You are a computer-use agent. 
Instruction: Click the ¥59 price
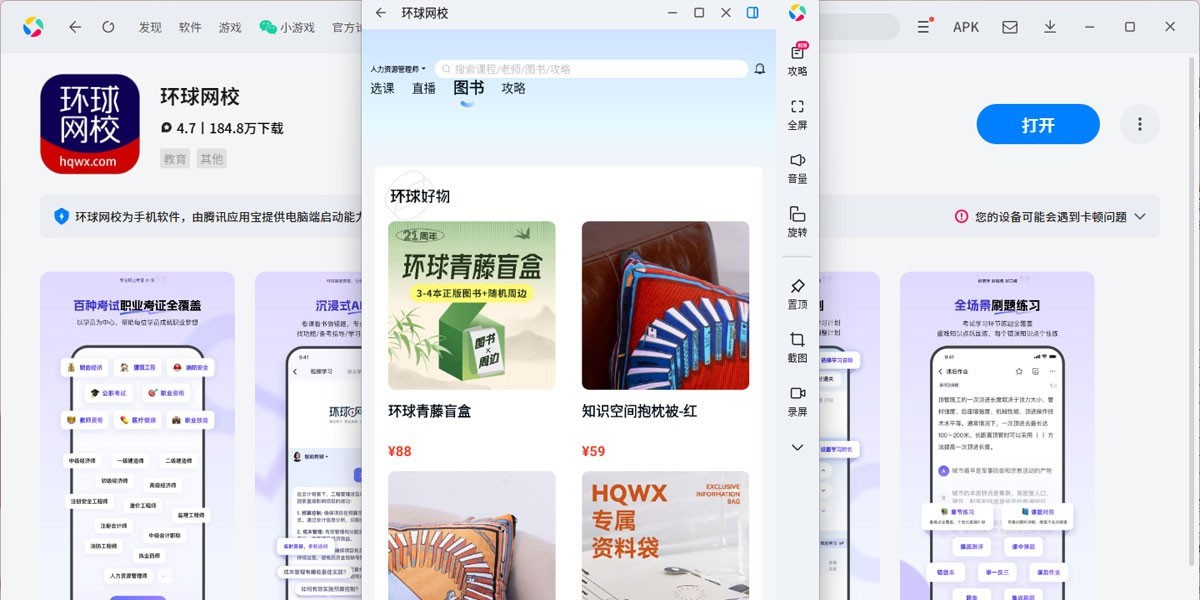click(594, 451)
